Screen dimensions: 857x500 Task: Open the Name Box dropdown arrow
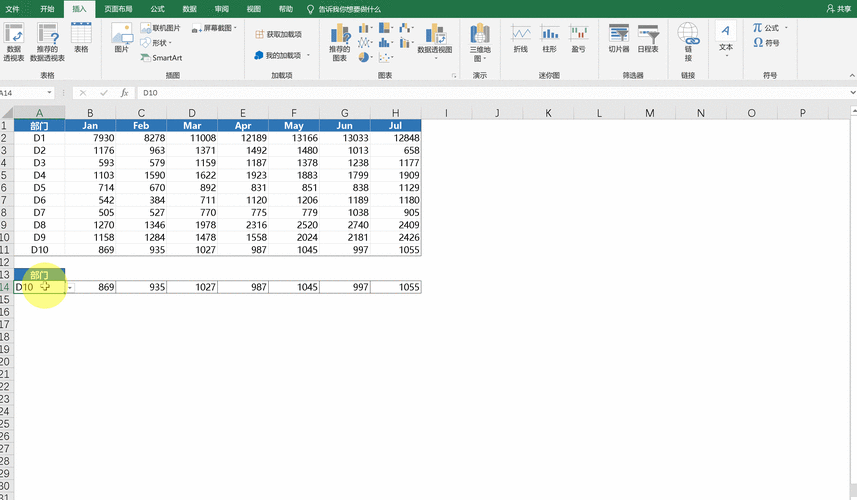49,93
